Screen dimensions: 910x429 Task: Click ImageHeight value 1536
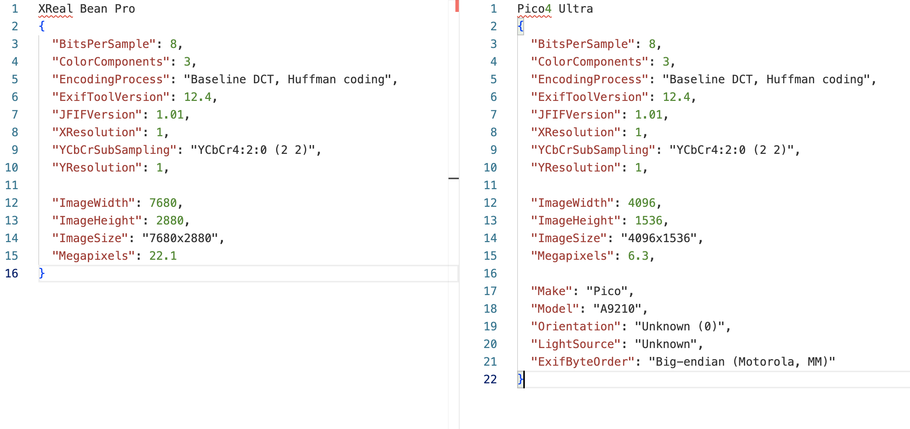(x=649, y=221)
